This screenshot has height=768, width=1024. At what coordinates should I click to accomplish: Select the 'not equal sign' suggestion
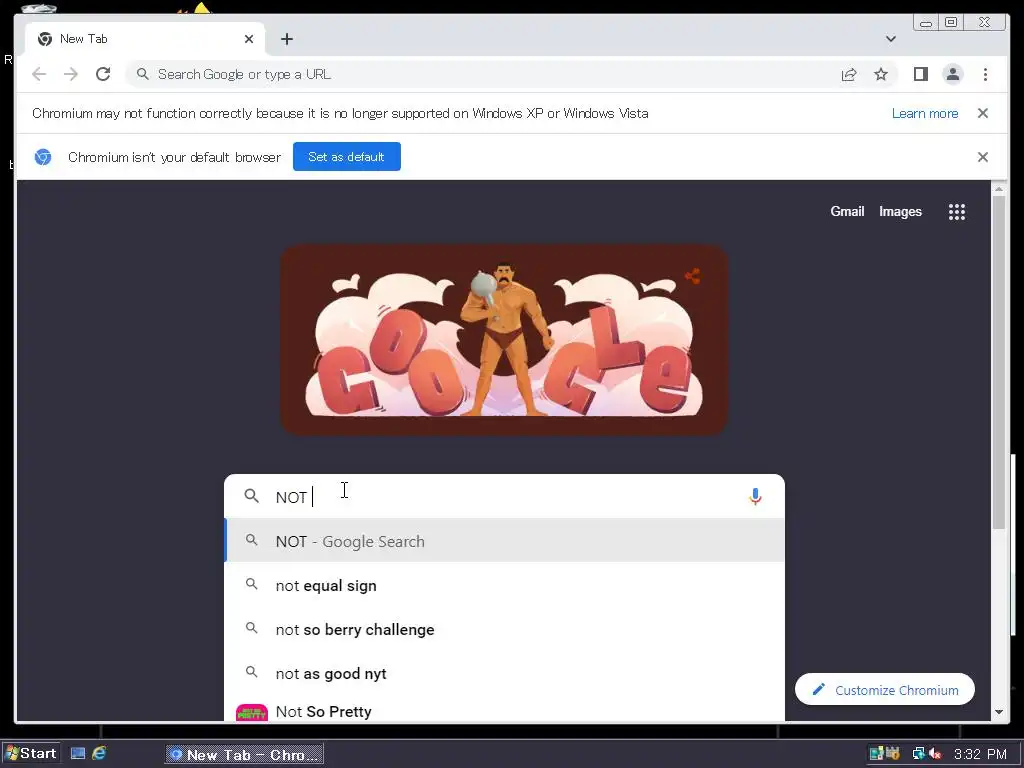(504, 585)
